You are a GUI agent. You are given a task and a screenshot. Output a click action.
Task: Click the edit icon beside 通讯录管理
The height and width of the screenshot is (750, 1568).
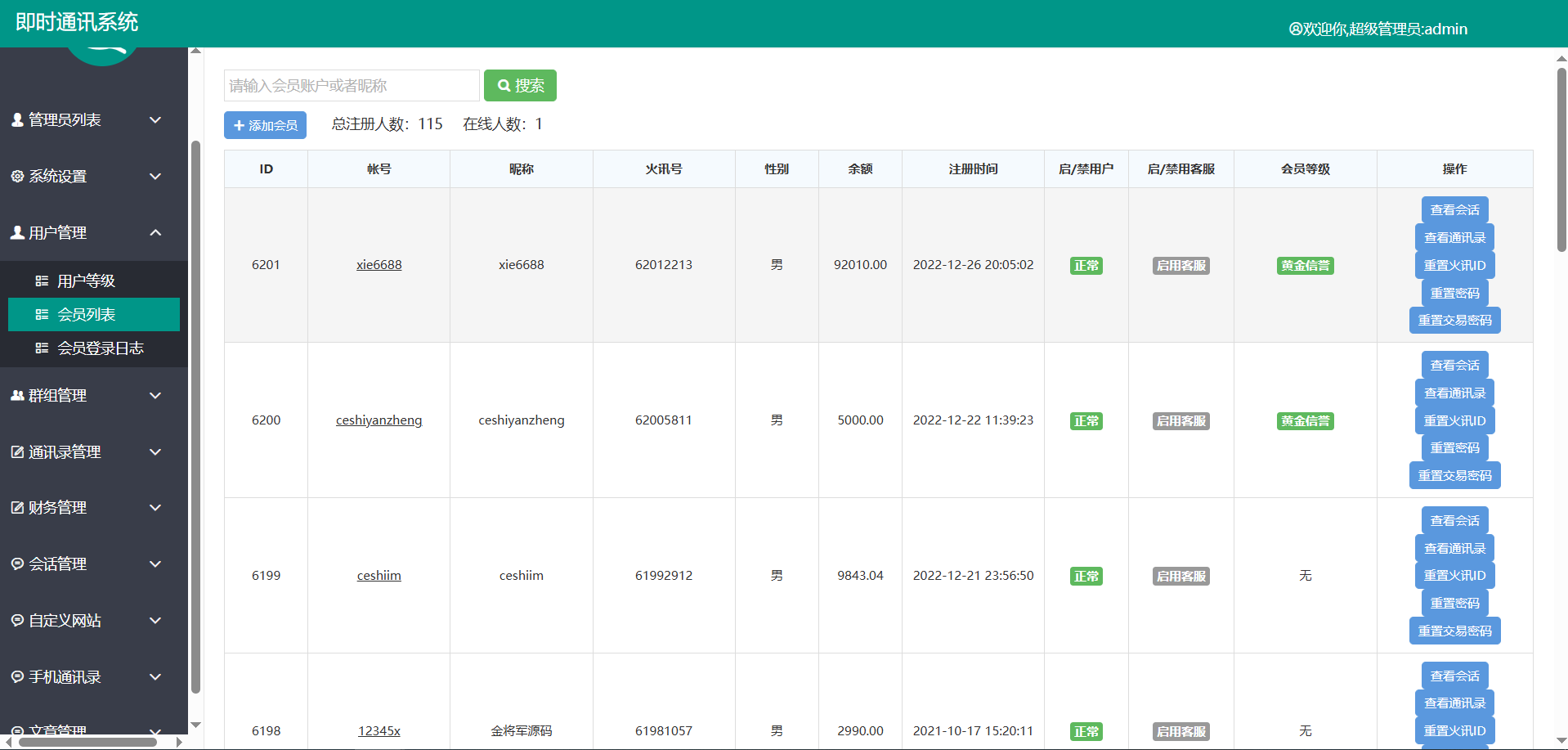click(17, 452)
